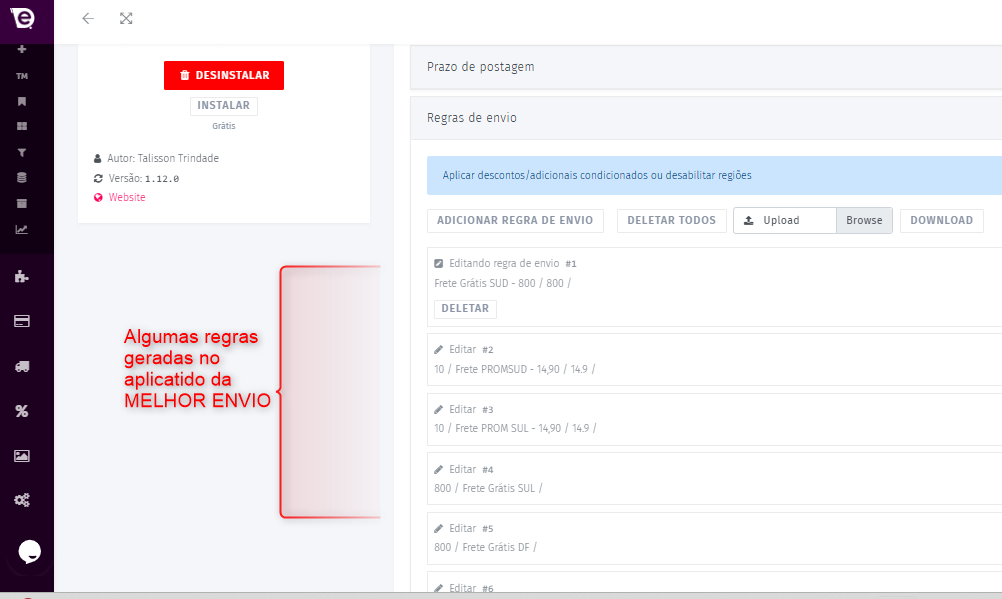
Task: Open the puzzle piece apps icon
Action: coord(22,277)
